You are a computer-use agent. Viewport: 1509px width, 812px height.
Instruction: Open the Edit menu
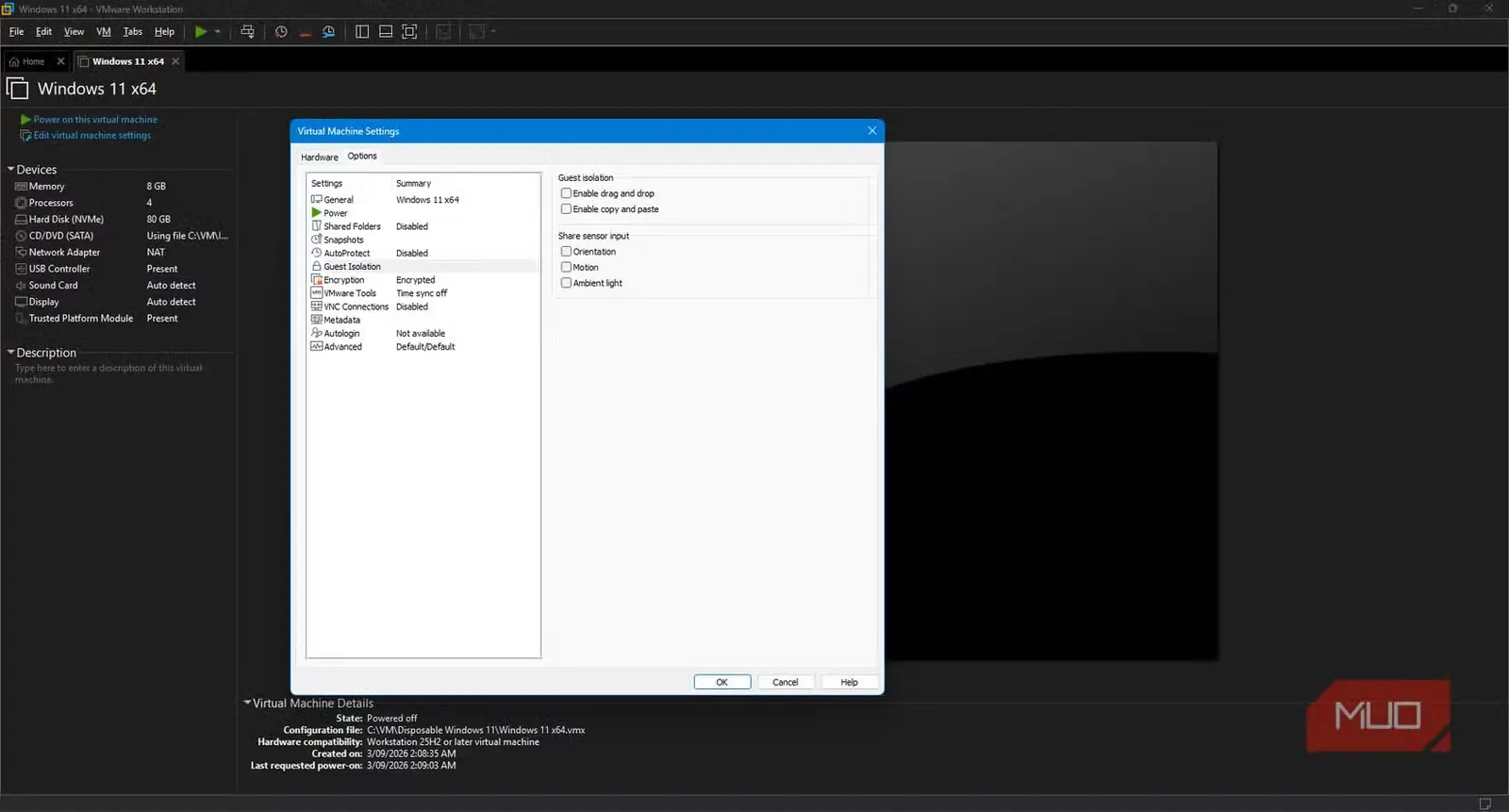(44, 31)
